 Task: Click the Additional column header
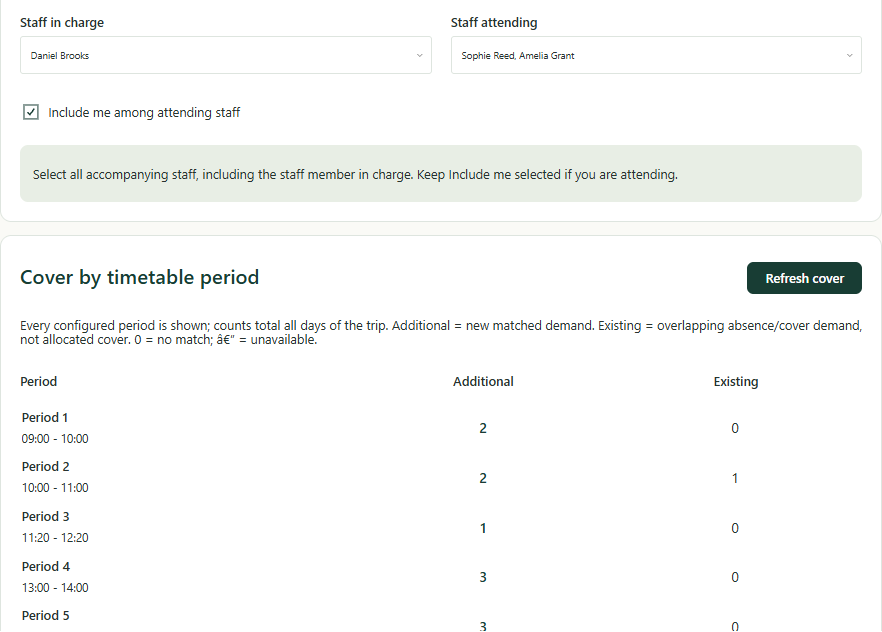pyautogui.click(x=483, y=381)
